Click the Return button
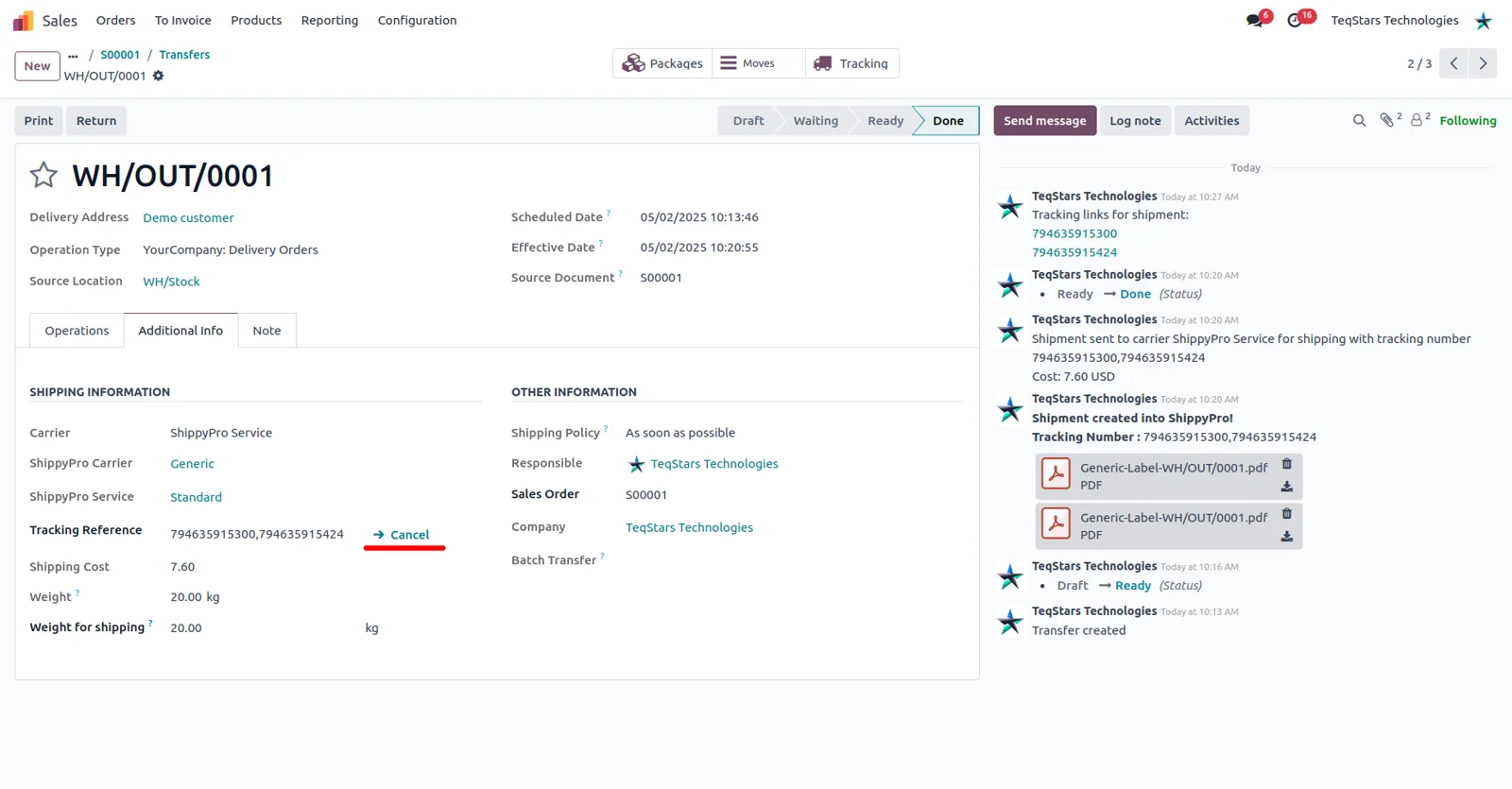1512x789 pixels. 96,121
